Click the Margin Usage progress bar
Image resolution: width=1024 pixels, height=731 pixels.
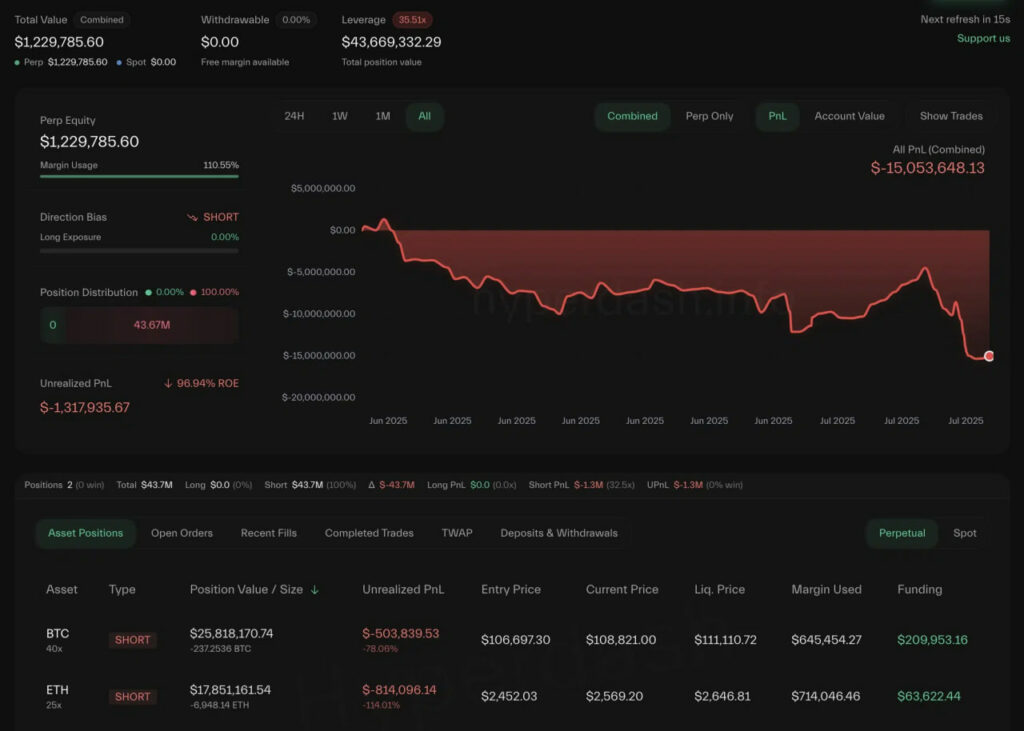[139, 176]
